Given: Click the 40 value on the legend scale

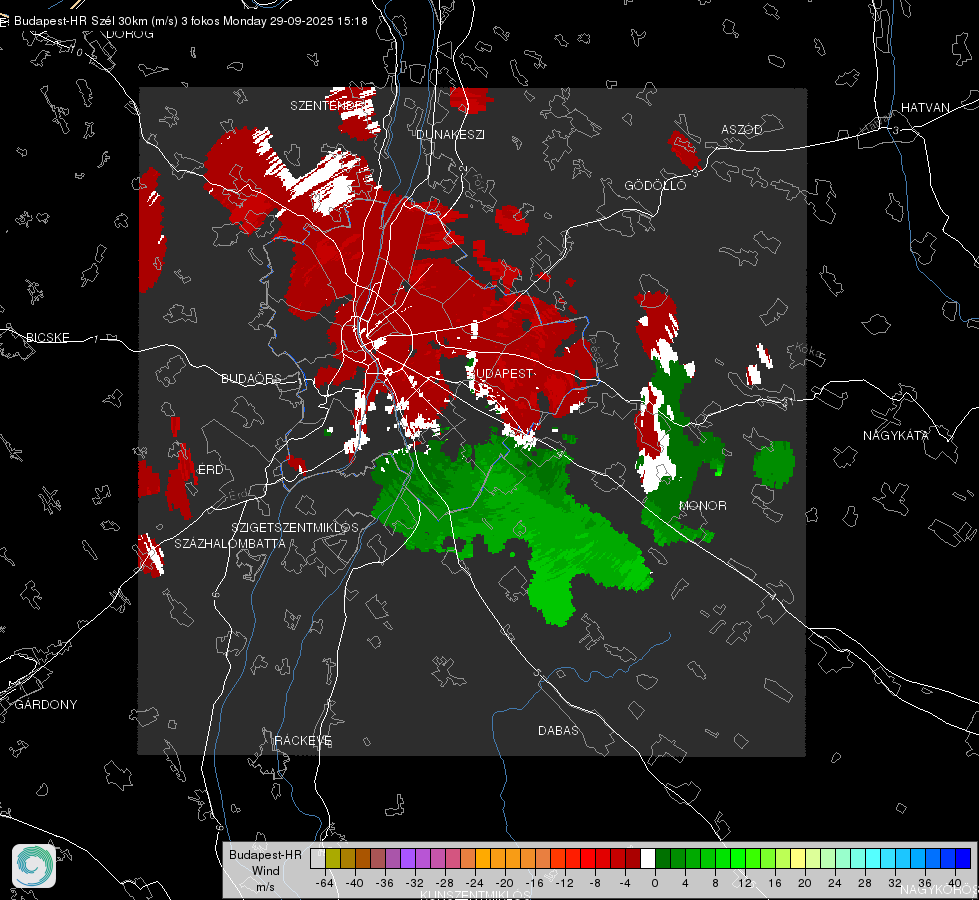Looking at the screenshot, I should click(x=955, y=883).
